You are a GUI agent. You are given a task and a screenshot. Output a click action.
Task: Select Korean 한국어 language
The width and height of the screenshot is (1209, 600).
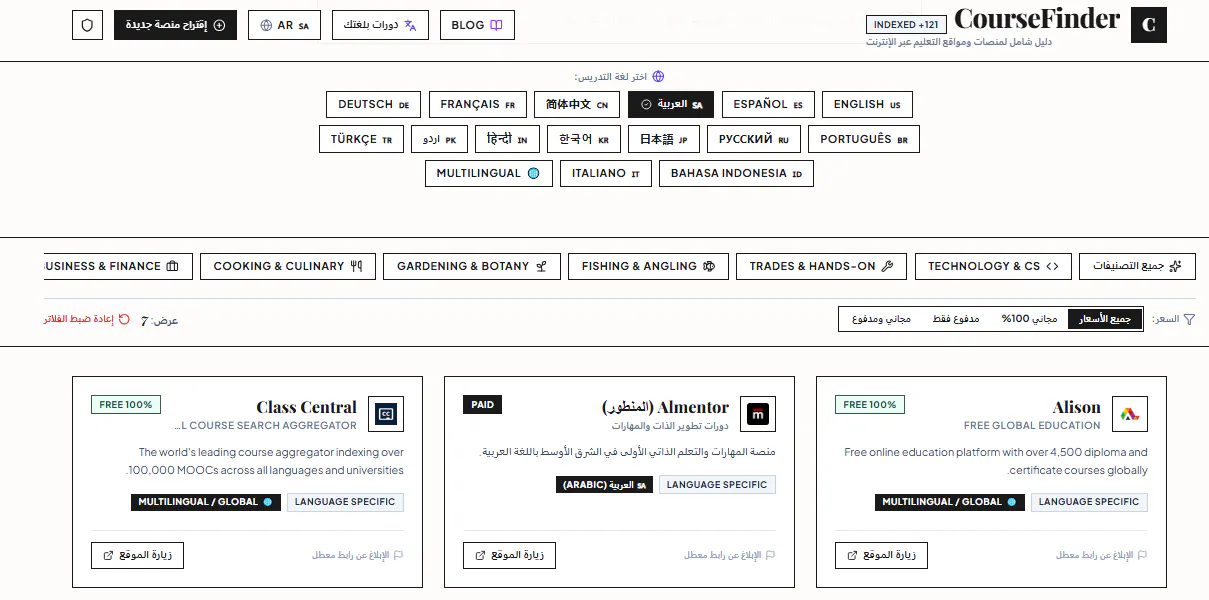click(585, 139)
